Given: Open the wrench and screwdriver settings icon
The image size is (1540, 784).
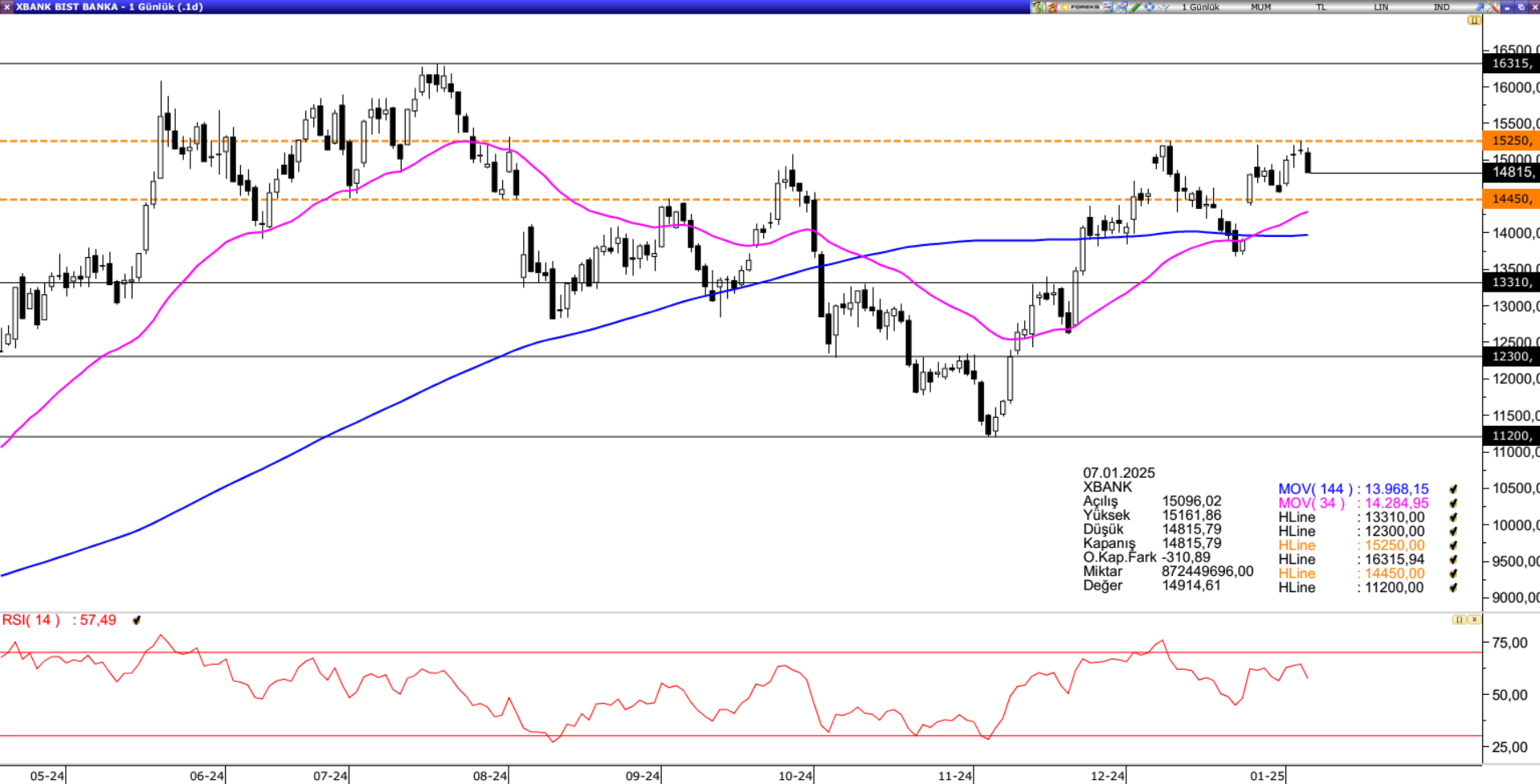Looking at the screenshot, I should pyautogui.click(x=1494, y=6).
